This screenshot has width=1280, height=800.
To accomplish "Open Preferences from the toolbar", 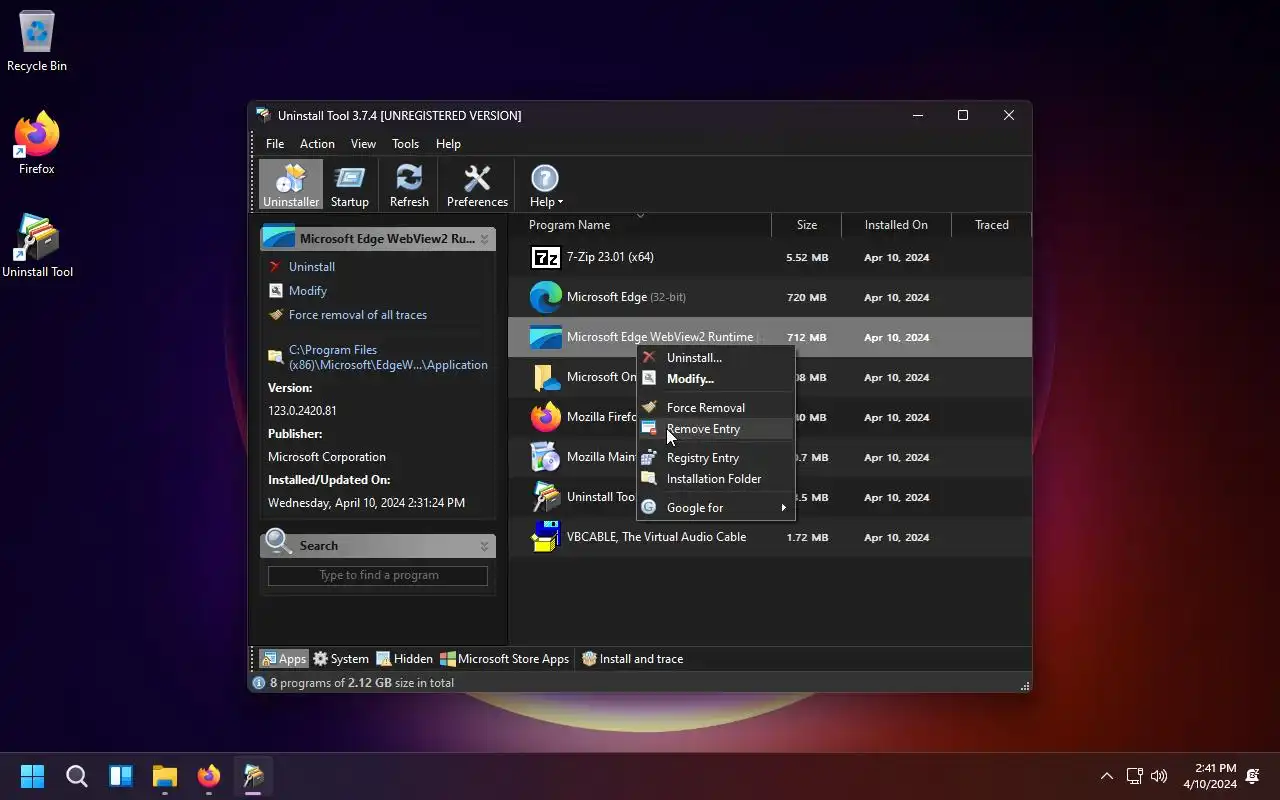I will 477,185.
